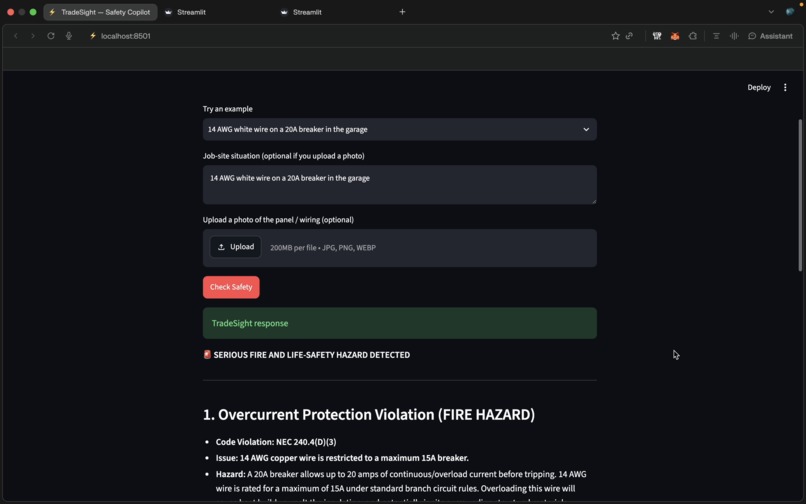Image resolution: width=806 pixels, height=504 pixels.
Task: Click the Overcurrent Protection Violation heading
Action: (x=369, y=415)
